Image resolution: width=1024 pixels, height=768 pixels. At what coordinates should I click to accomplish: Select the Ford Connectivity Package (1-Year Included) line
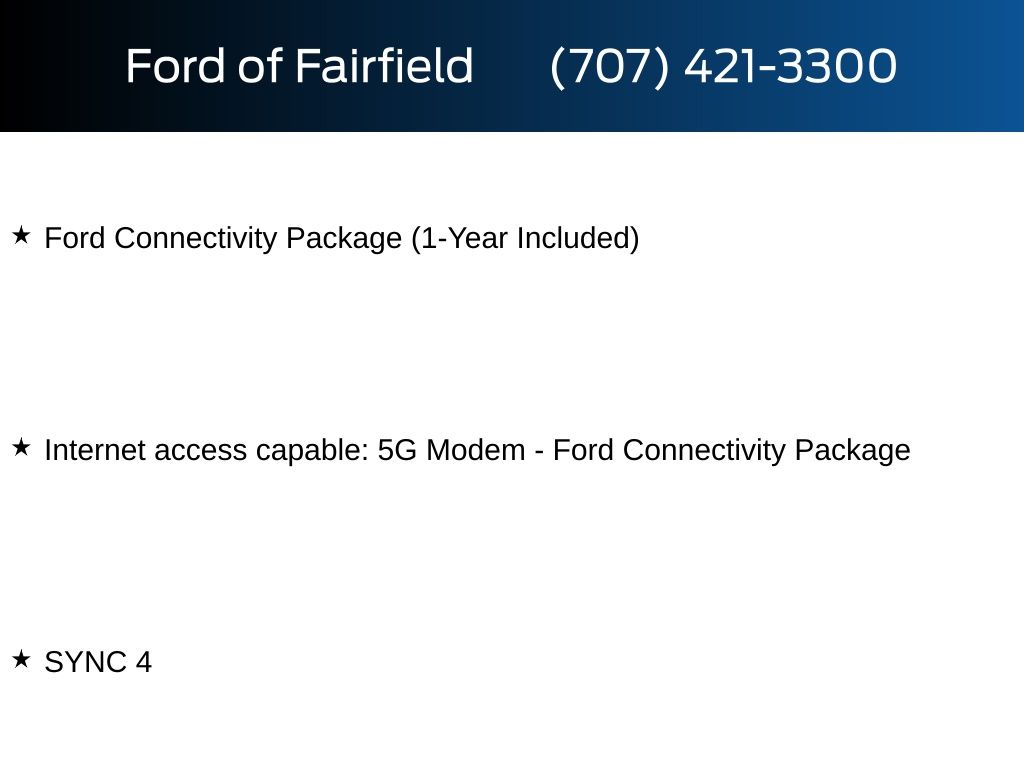pos(341,239)
